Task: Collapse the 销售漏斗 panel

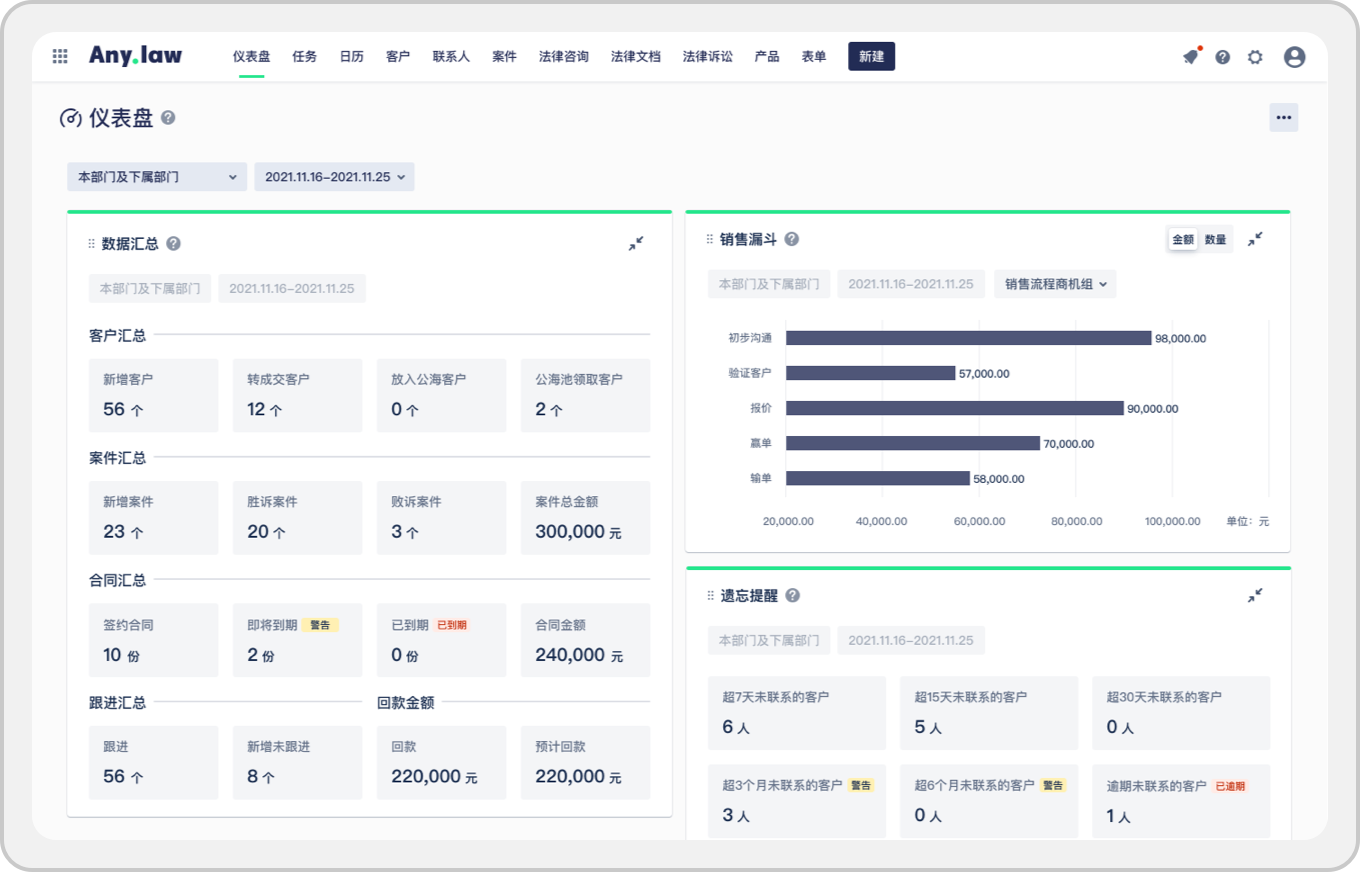Action: (x=1255, y=239)
